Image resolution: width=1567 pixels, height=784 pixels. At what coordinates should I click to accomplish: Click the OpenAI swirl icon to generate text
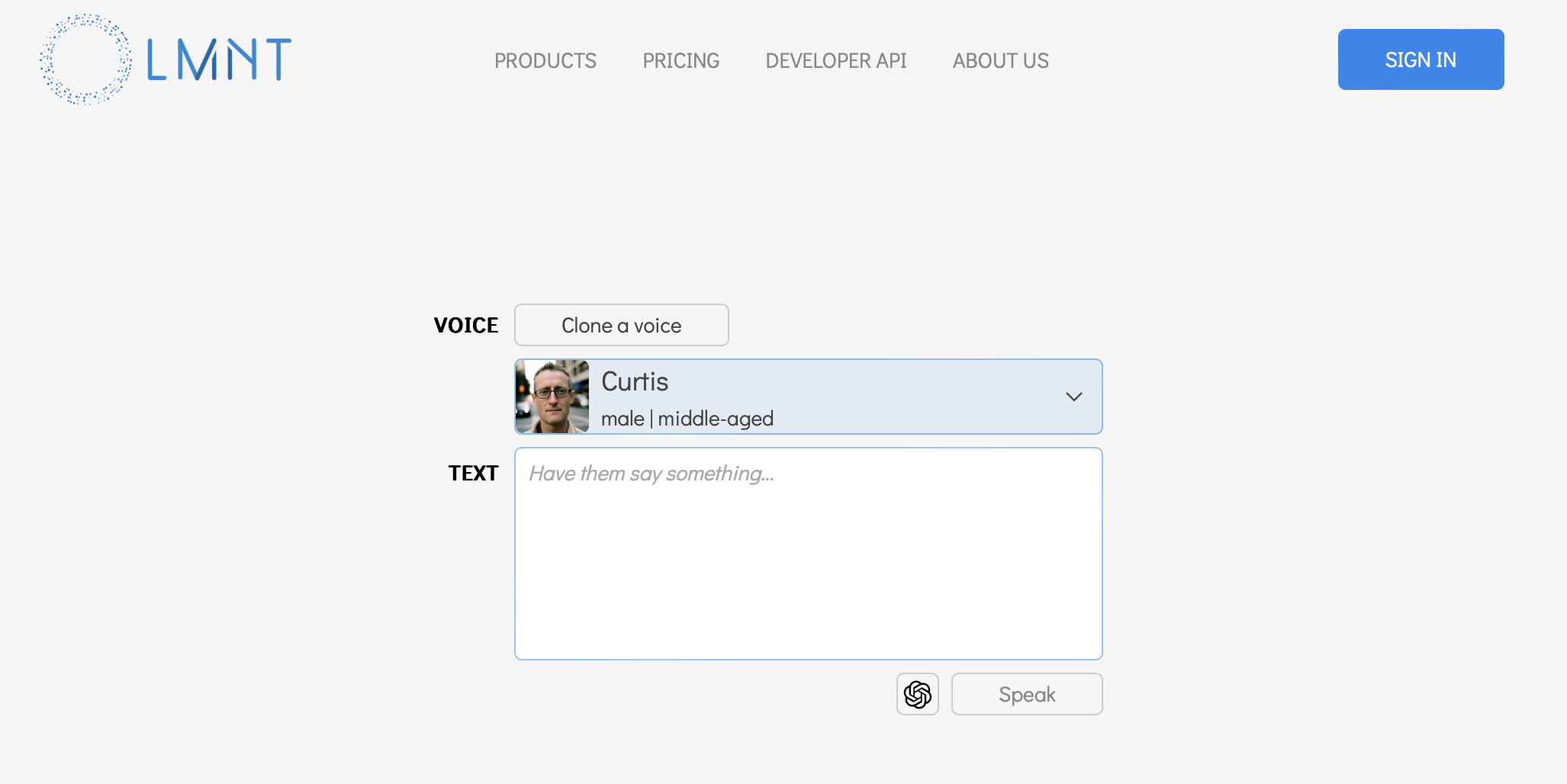coord(918,694)
